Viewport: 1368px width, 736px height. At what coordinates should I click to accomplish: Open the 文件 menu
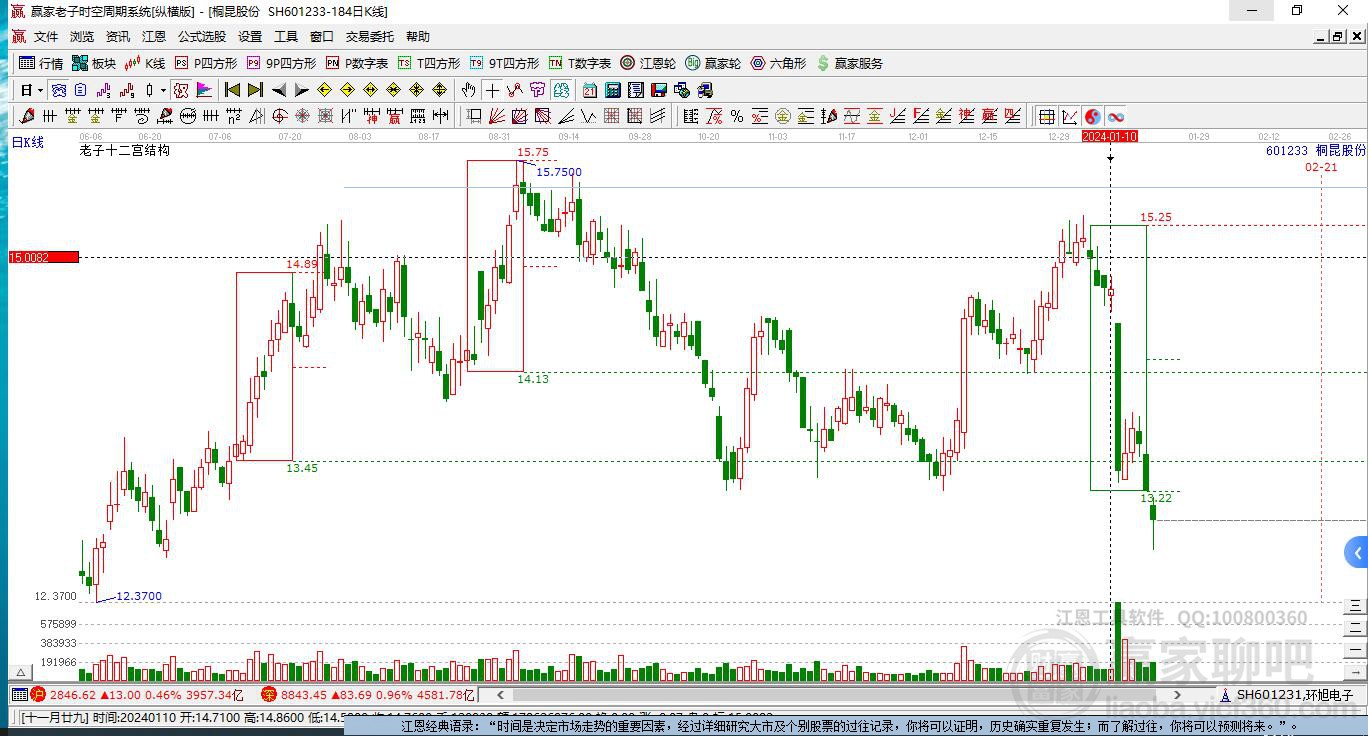click(46, 37)
